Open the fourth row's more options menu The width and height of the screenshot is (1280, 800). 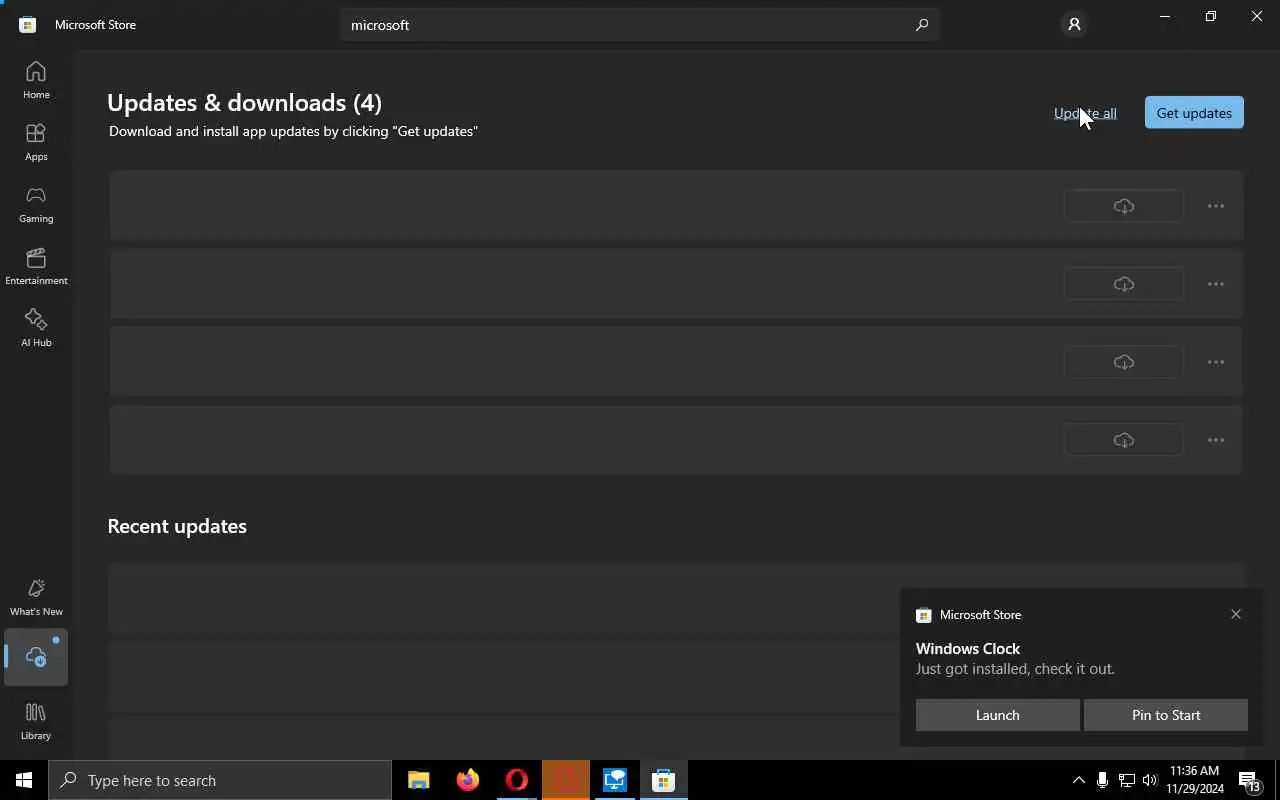click(1216, 440)
